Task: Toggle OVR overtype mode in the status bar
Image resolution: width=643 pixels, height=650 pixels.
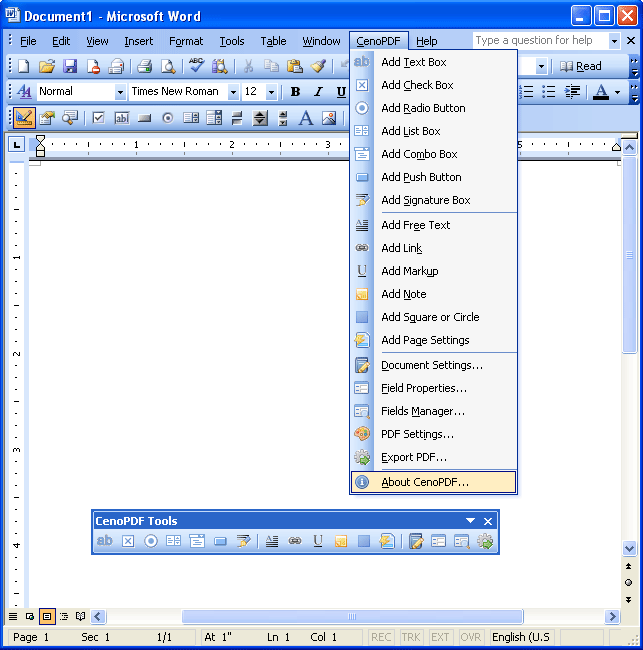Action: tap(470, 637)
